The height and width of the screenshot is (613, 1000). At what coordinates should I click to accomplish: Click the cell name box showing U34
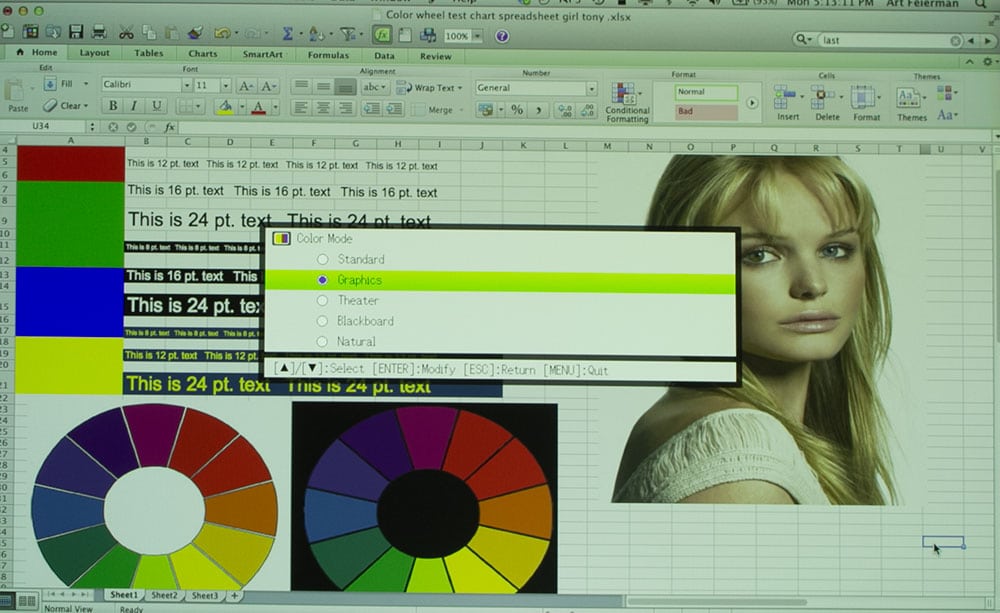(x=41, y=126)
